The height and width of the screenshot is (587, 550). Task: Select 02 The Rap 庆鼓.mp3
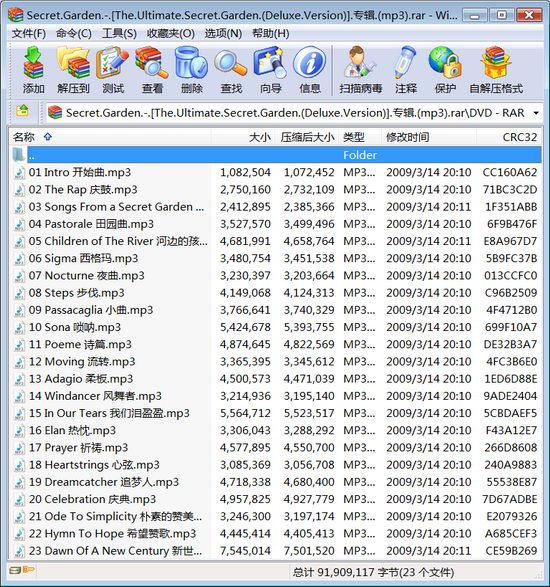pyautogui.click(x=276, y=190)
